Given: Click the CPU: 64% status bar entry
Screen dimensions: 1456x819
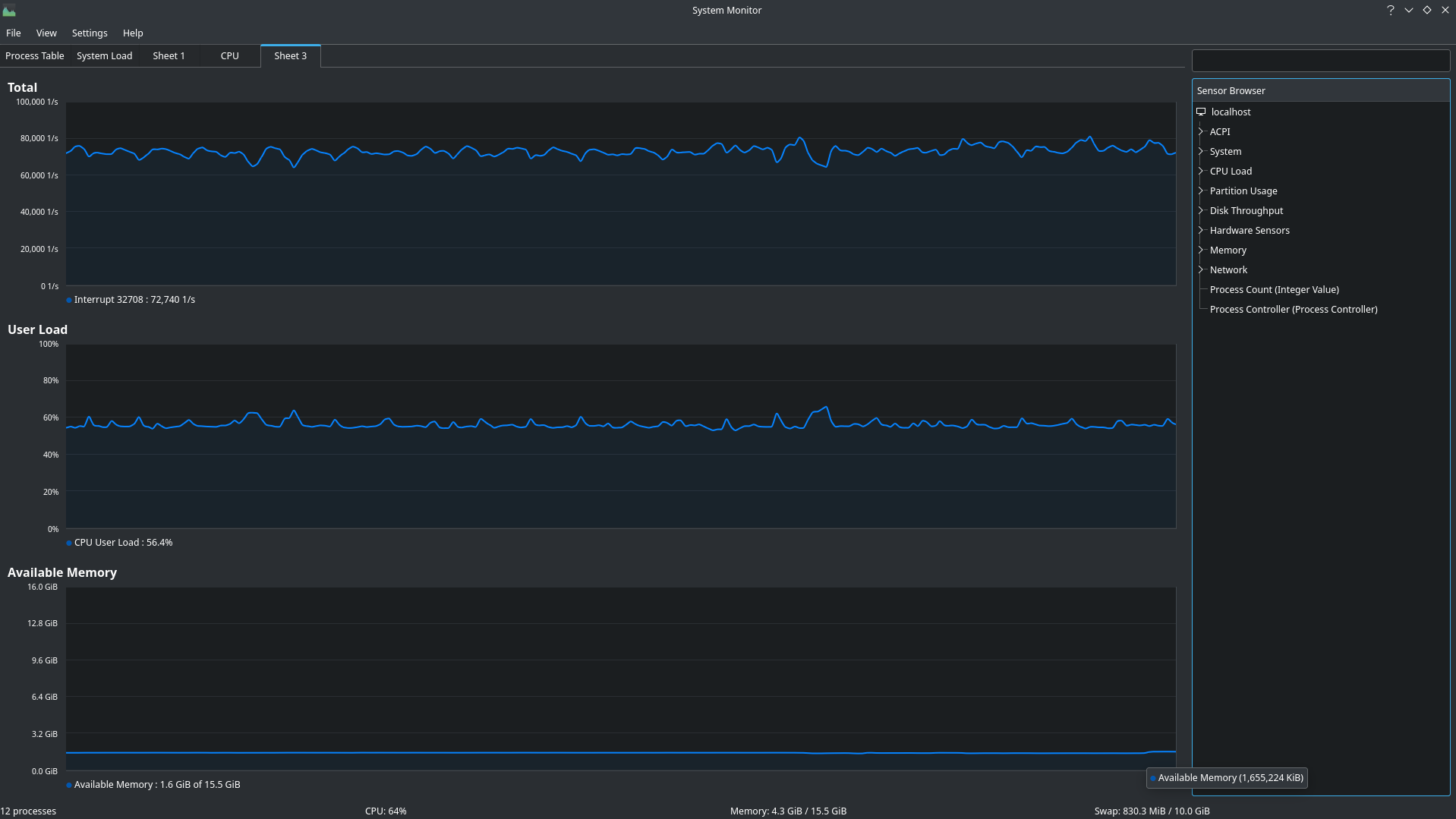Looking at the screenshot, I should (386, 811).
